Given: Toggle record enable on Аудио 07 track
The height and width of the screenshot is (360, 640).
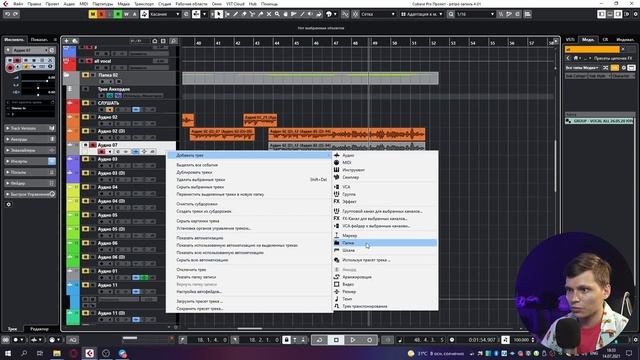Looking at the screenshot, I should click(102, 151).
